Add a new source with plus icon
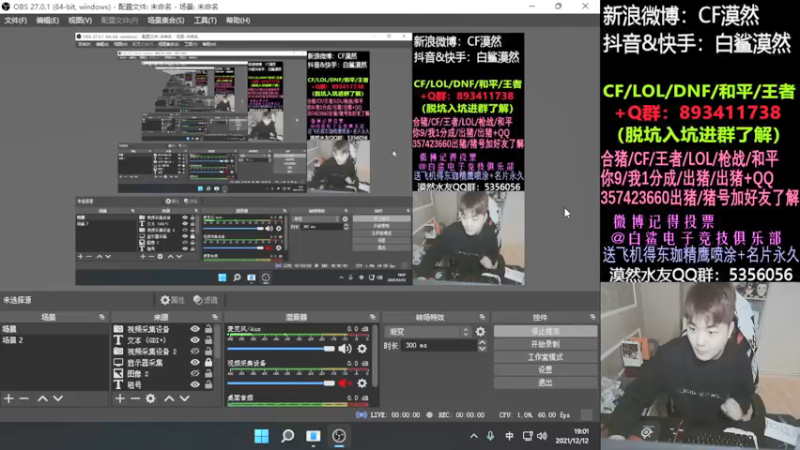The height and width of the screenshot is (450, 800). [x=120, y=398]
